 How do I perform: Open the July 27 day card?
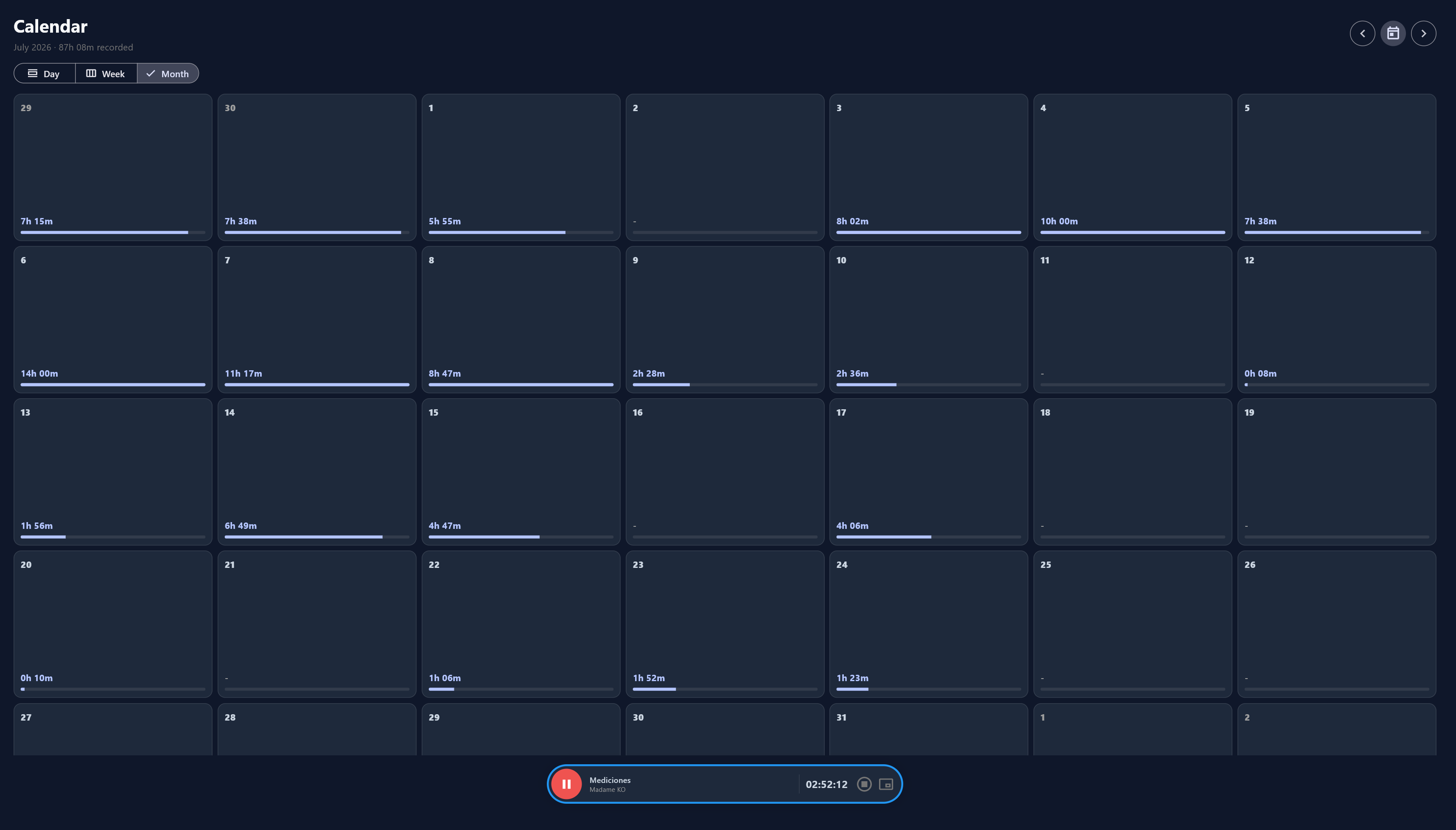(113, 729)
